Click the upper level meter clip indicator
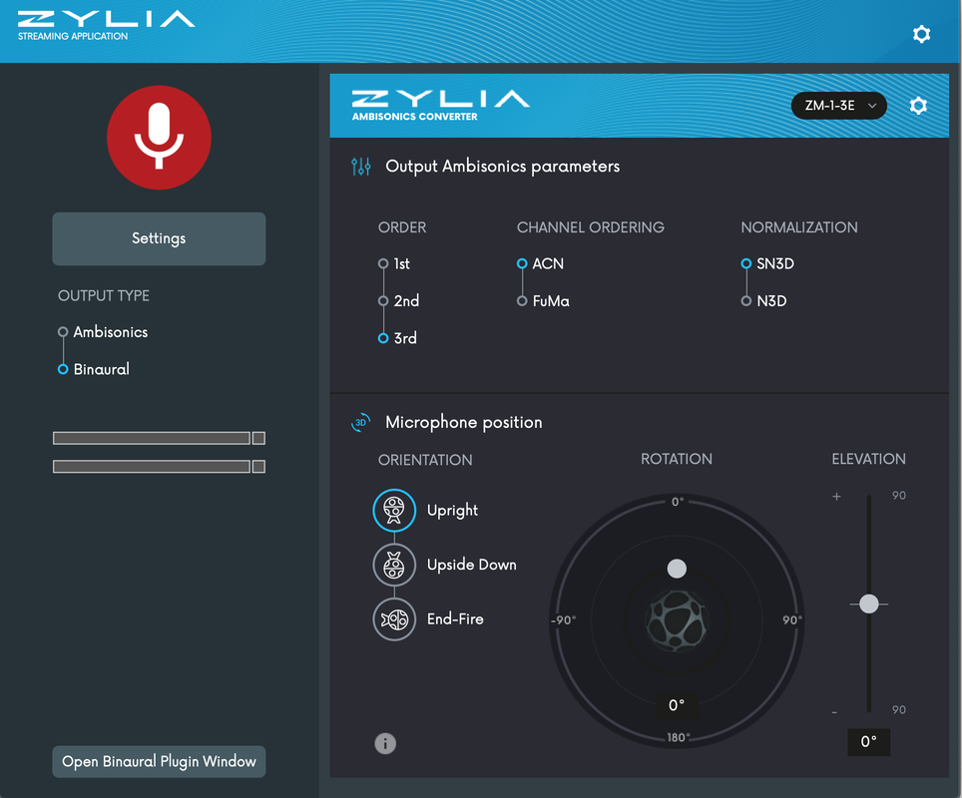The height and width of the screenshot is (798, 962). point(259,438)
